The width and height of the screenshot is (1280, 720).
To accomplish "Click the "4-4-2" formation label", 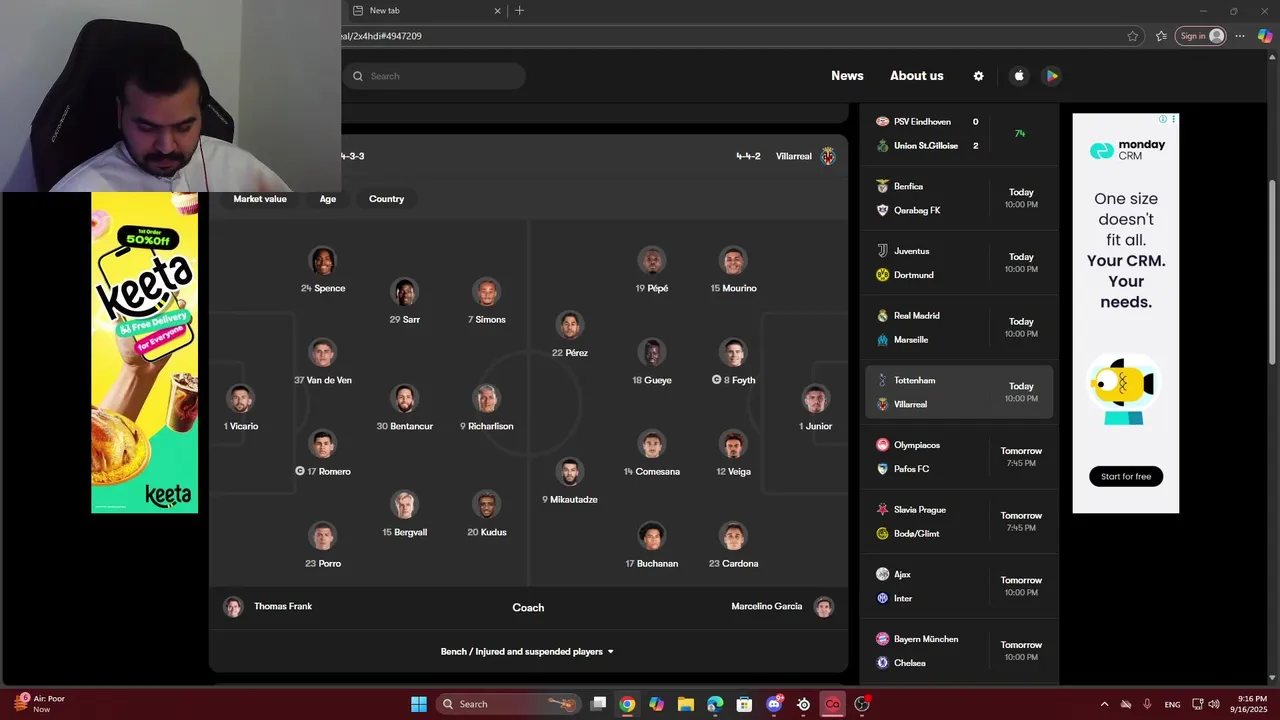I will click(748, 156).
